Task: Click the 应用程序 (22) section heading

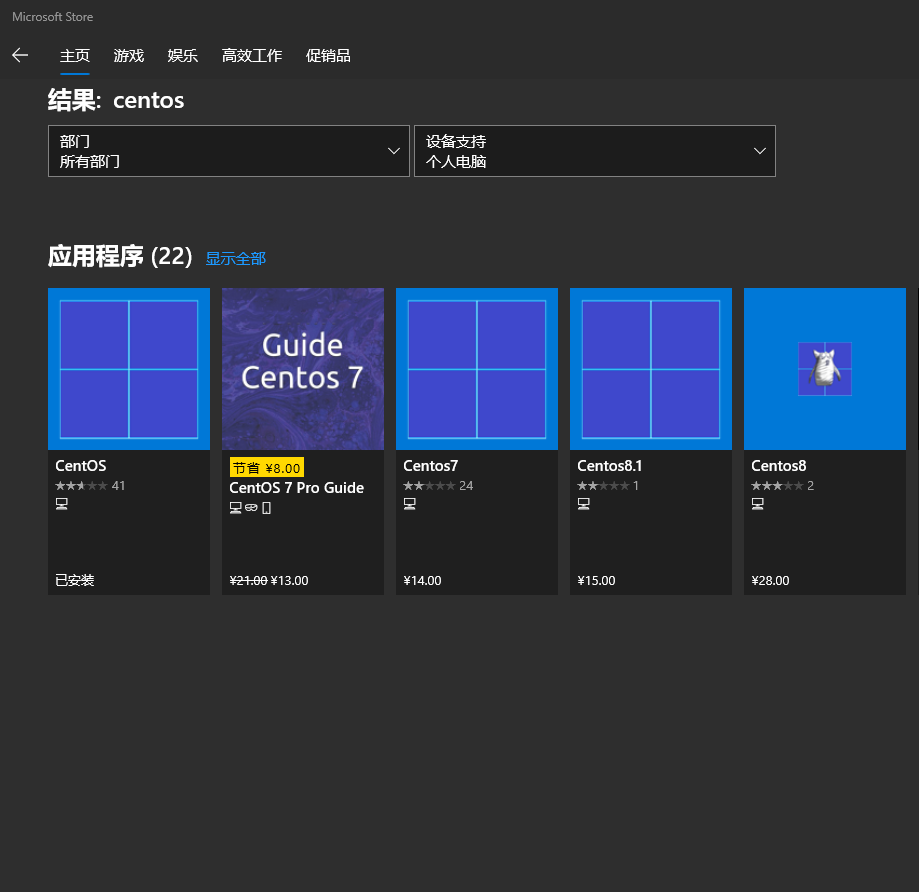Action: (x=120, y=257)
